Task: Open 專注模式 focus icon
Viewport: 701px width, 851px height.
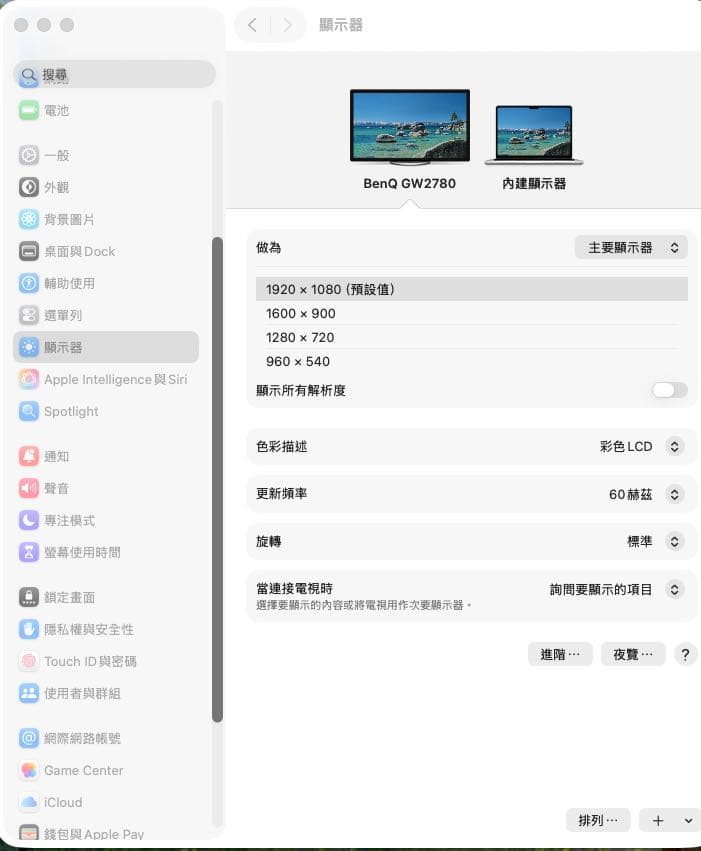Action: 29,520
